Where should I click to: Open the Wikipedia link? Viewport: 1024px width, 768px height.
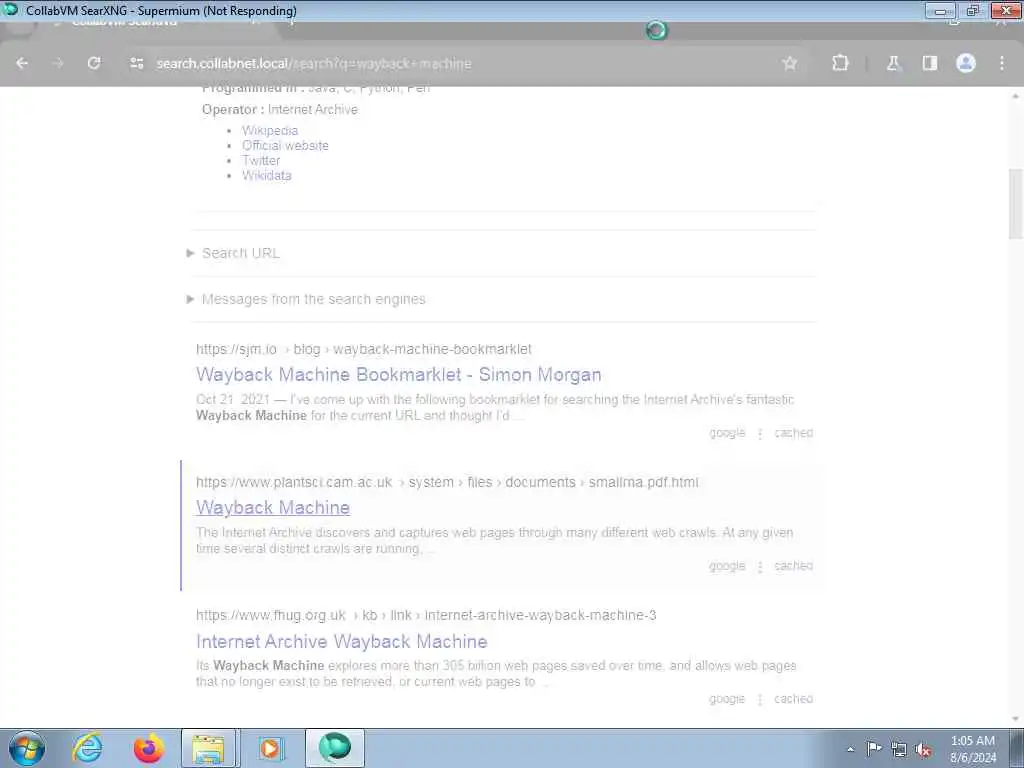270,131
